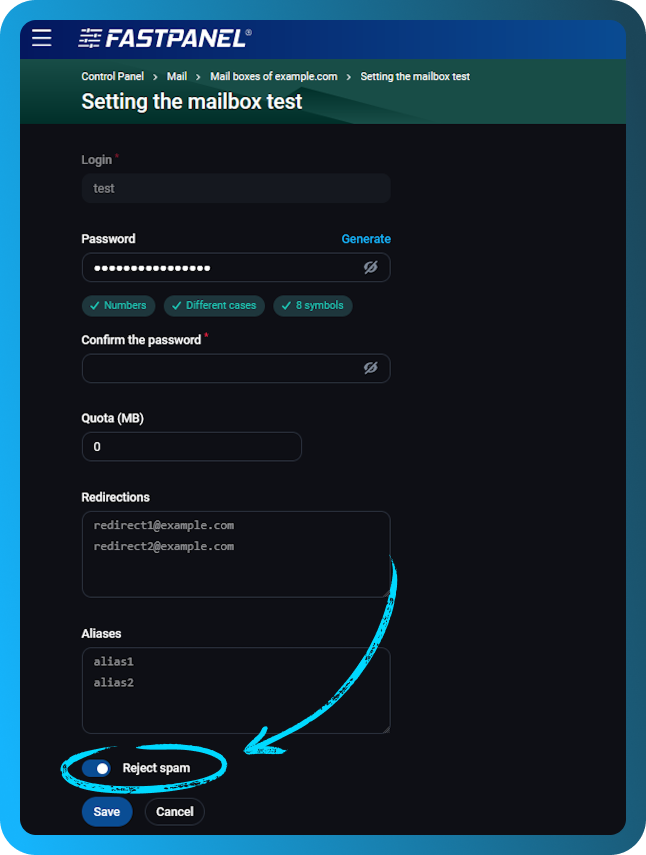
Task: Click the Cancel button
Action: click(x=174, y=812)
